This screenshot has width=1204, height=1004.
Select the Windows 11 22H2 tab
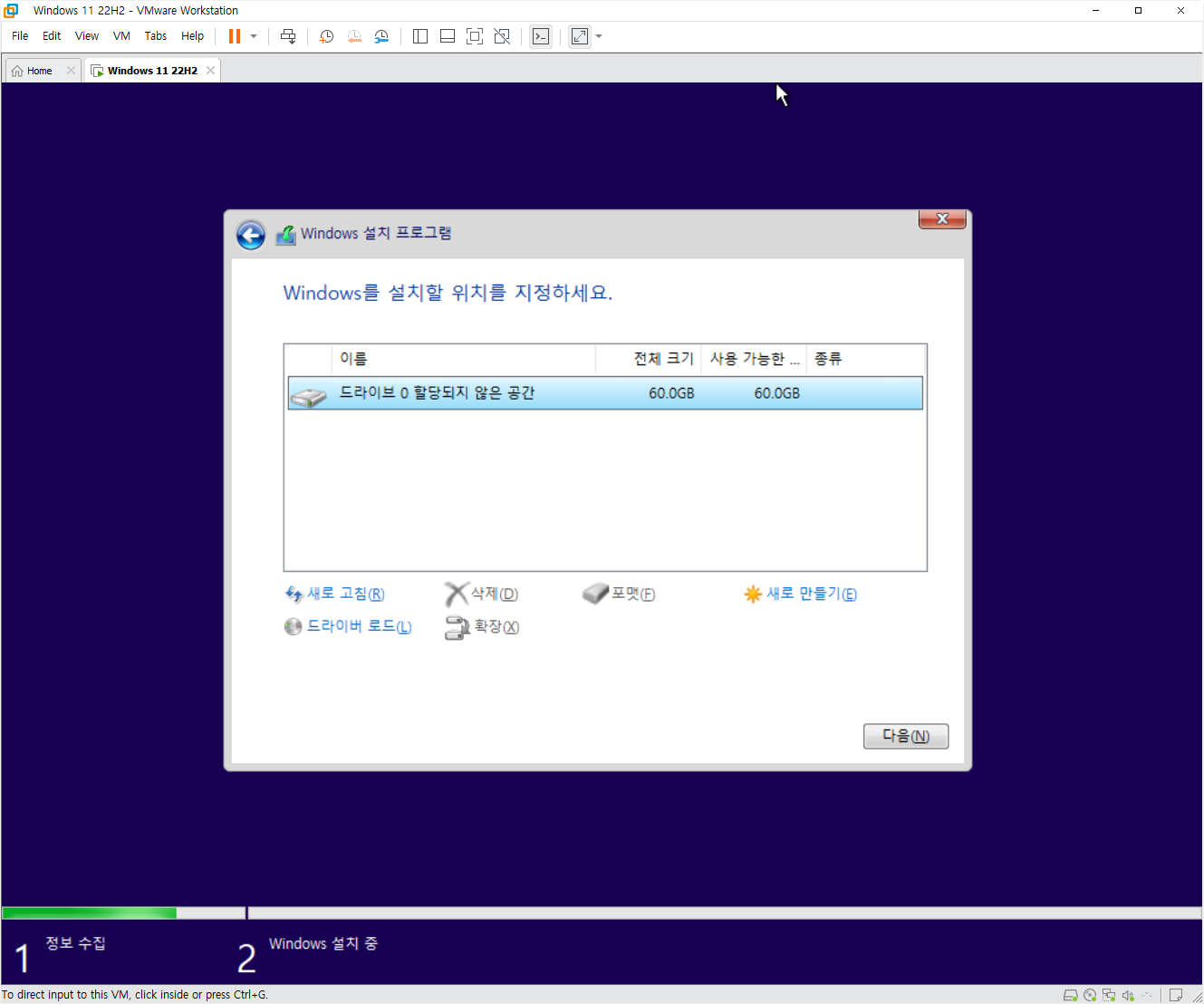[x=152, y=71]
